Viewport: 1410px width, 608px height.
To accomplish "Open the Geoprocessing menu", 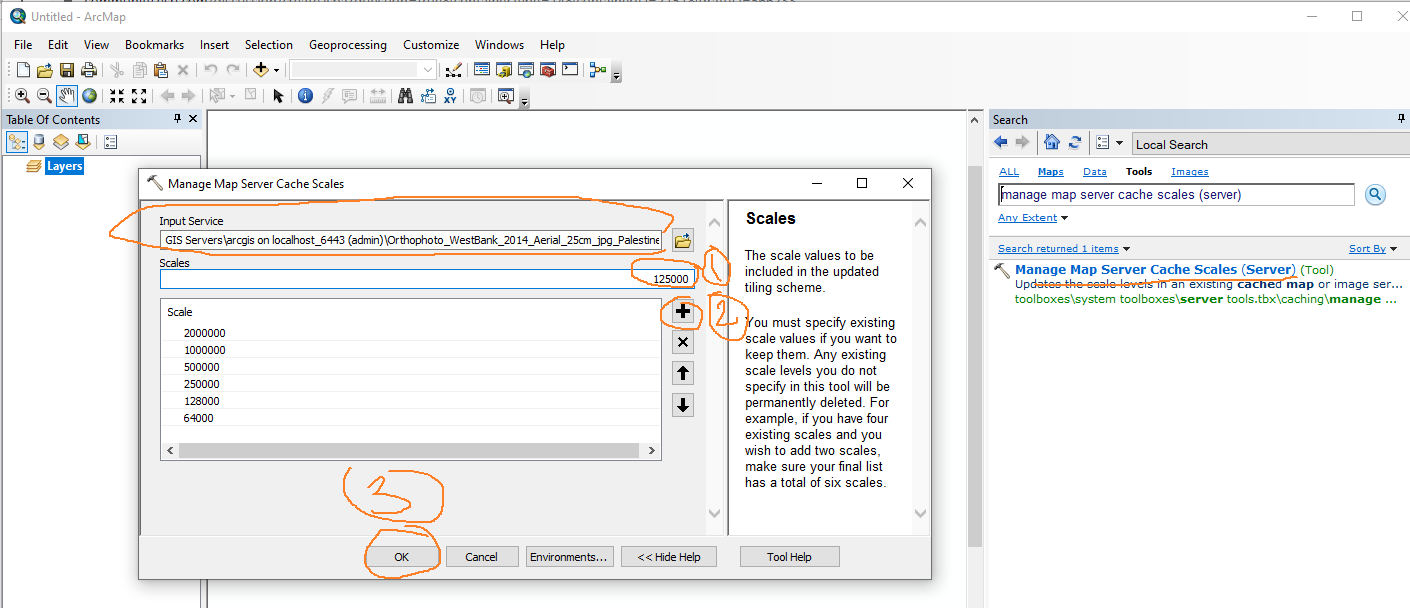I will (x=347, y=45).
